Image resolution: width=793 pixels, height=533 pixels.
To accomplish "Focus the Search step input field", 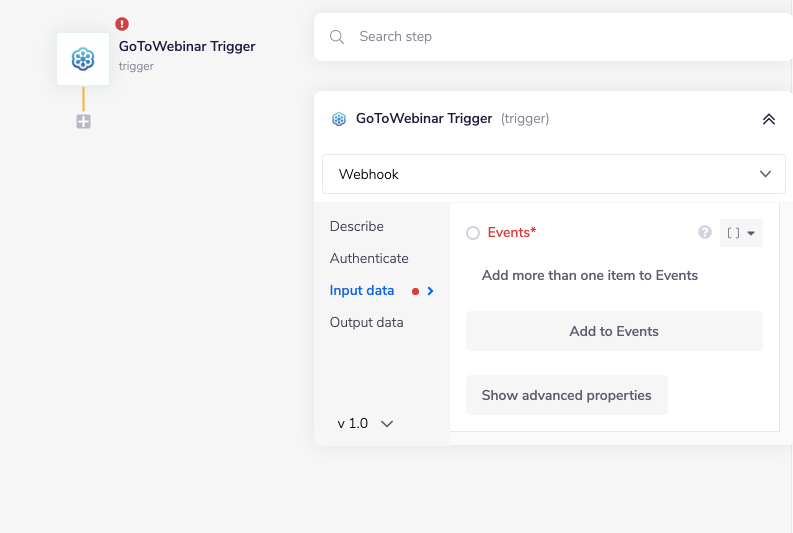I will [x=560, y=37].
